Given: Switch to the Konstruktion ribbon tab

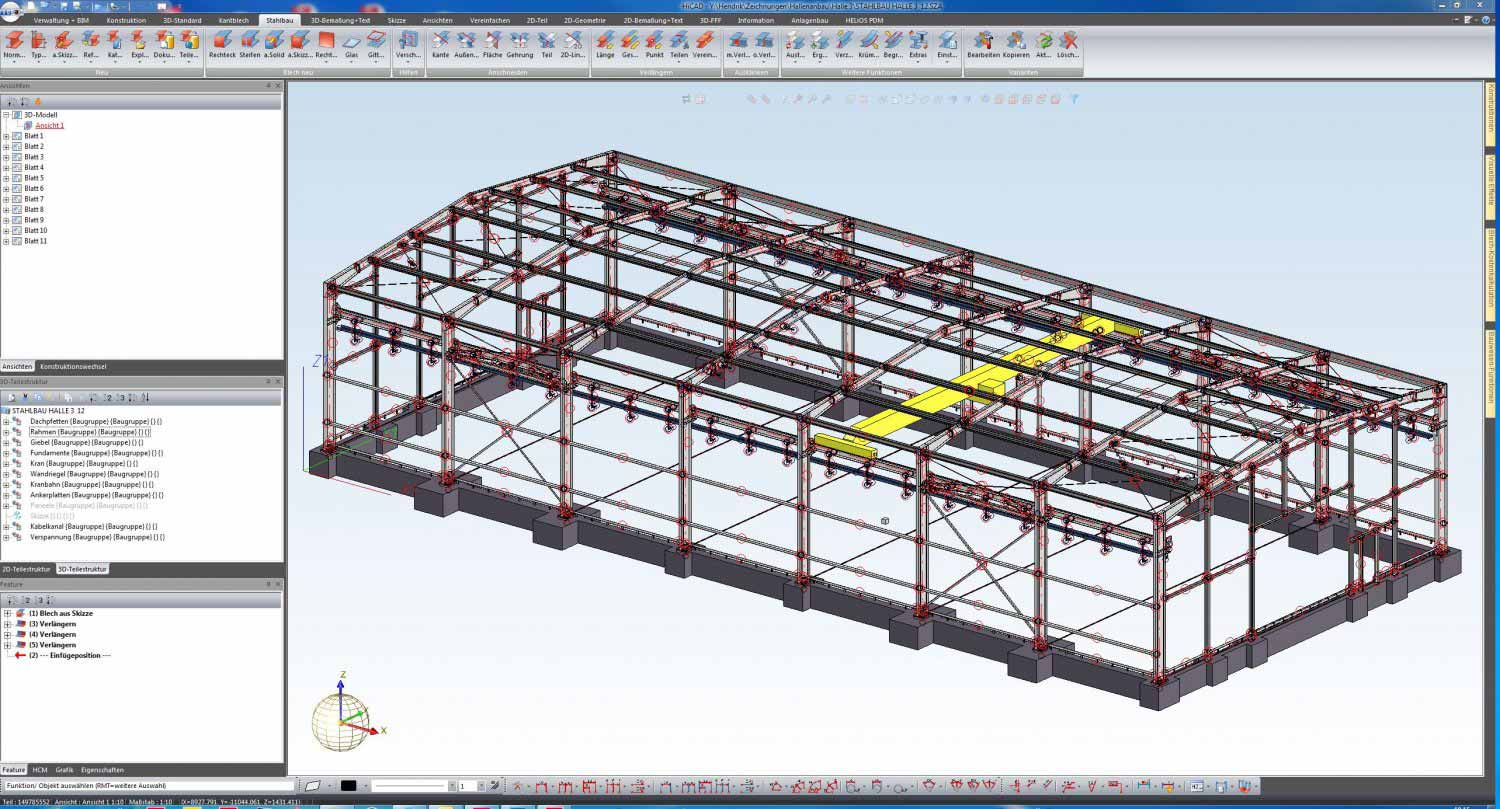Looking at the screenshot, I should point(126,20).
